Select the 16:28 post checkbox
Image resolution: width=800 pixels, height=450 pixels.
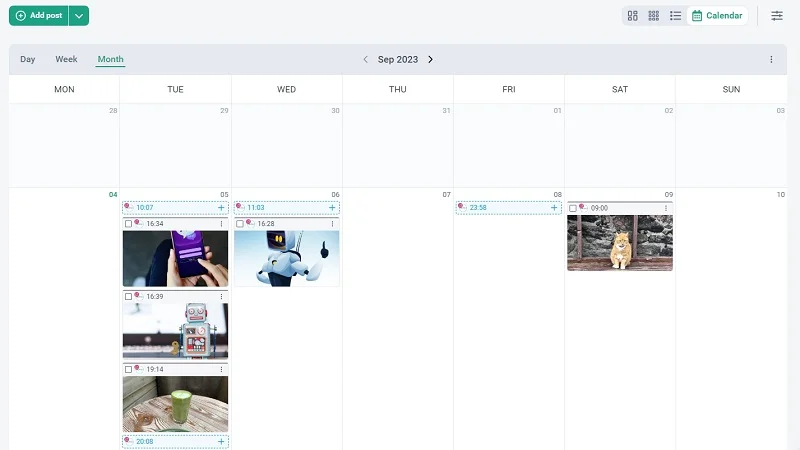click(240, 224)
